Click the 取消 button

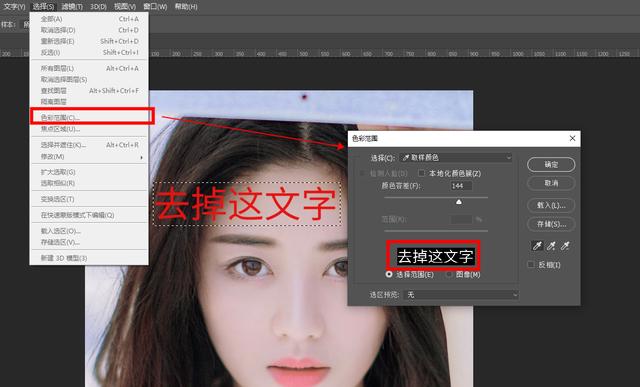tap(551, 183)
